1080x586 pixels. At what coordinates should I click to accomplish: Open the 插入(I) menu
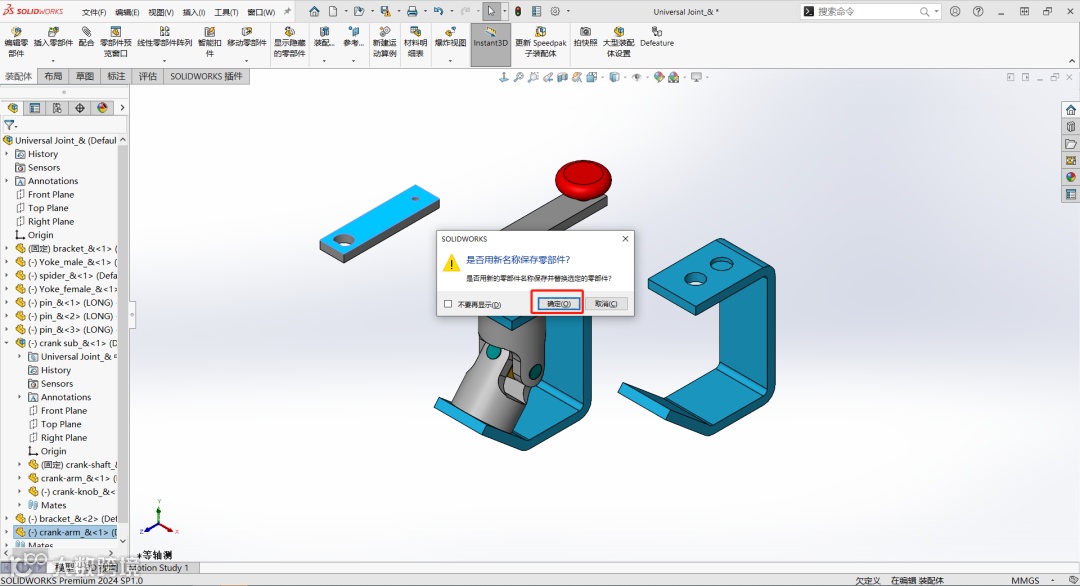pyautogui.click(x=194, y=12)
